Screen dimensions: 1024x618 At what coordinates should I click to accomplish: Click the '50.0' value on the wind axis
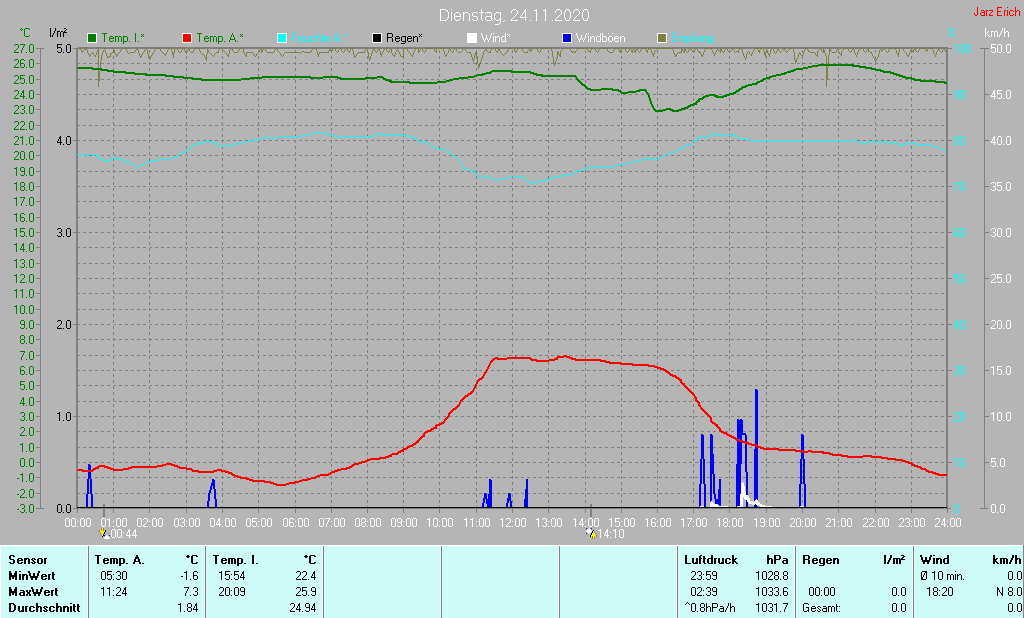click(1000, 48)
